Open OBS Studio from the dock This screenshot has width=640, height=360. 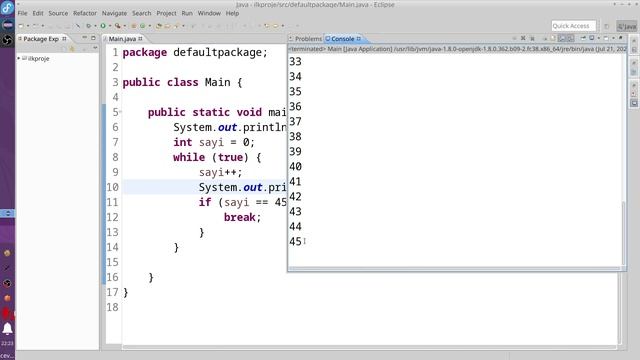(x=7, y=40)
